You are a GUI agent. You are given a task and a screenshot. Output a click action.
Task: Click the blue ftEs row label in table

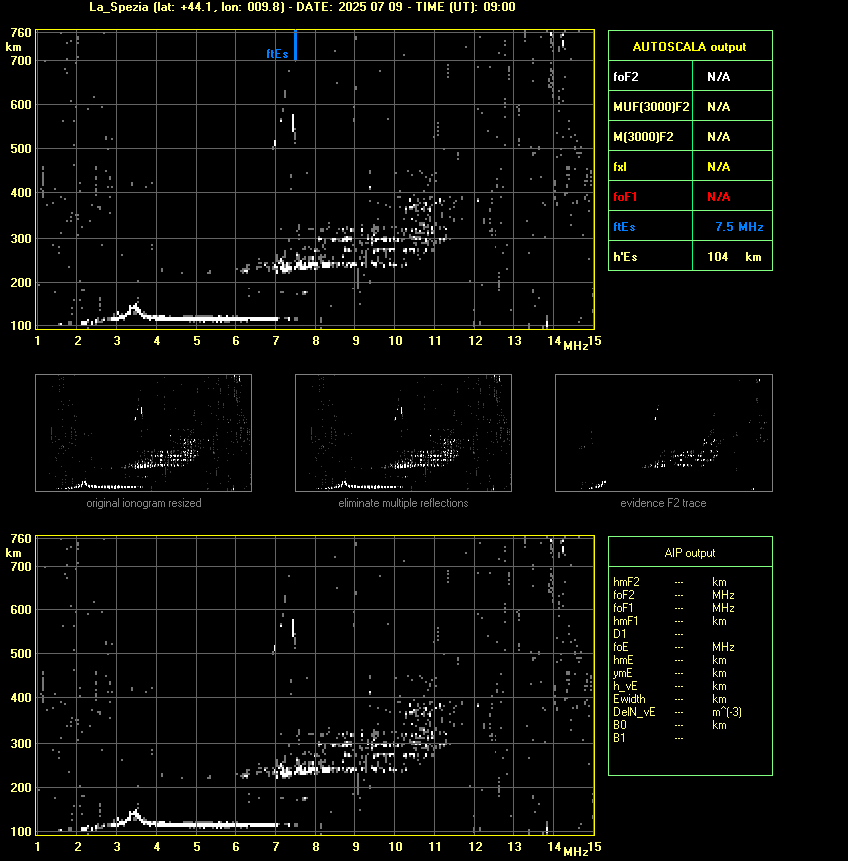point(624,227)
